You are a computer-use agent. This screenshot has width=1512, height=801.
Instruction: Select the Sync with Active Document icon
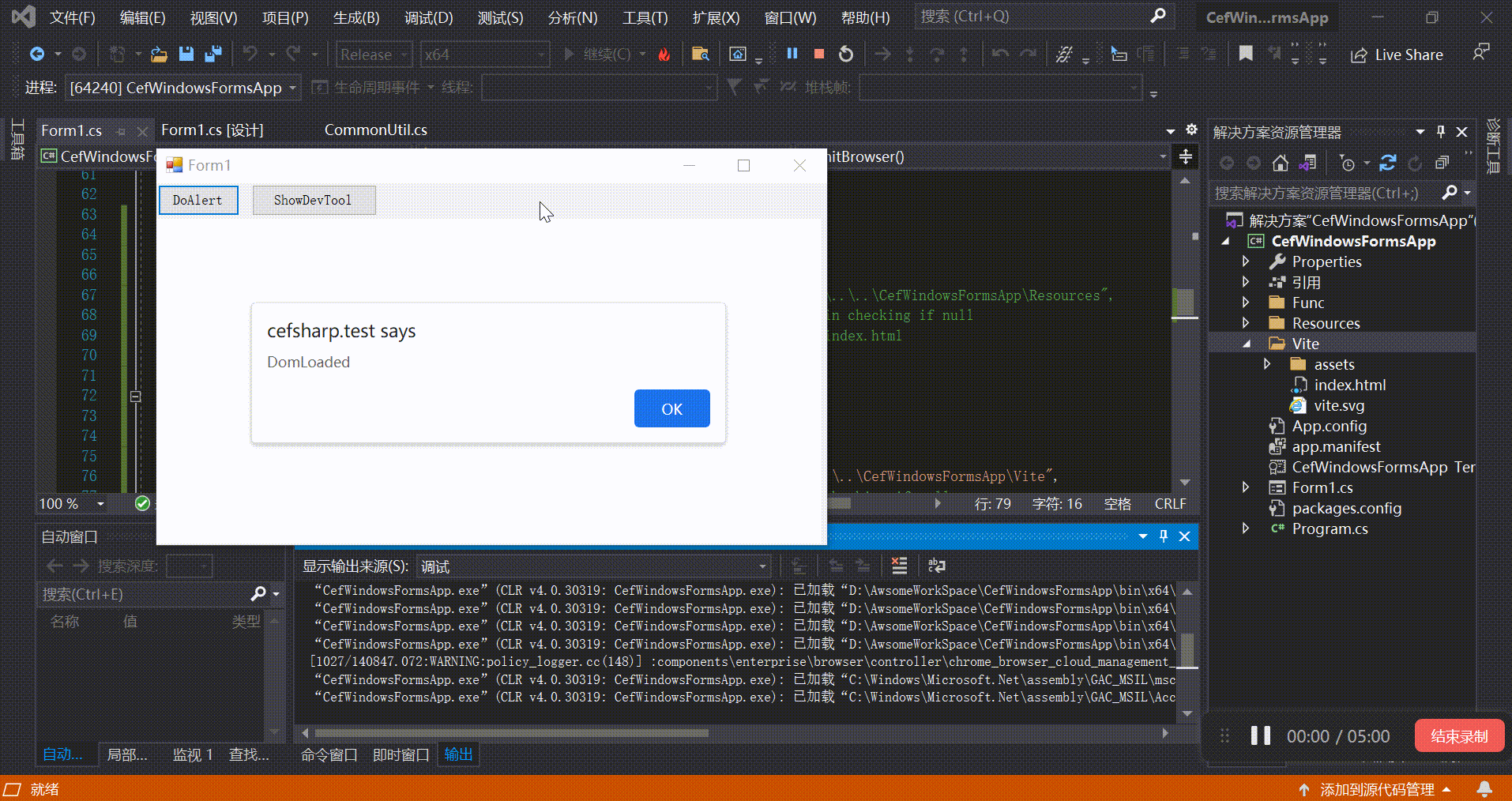1308,163
